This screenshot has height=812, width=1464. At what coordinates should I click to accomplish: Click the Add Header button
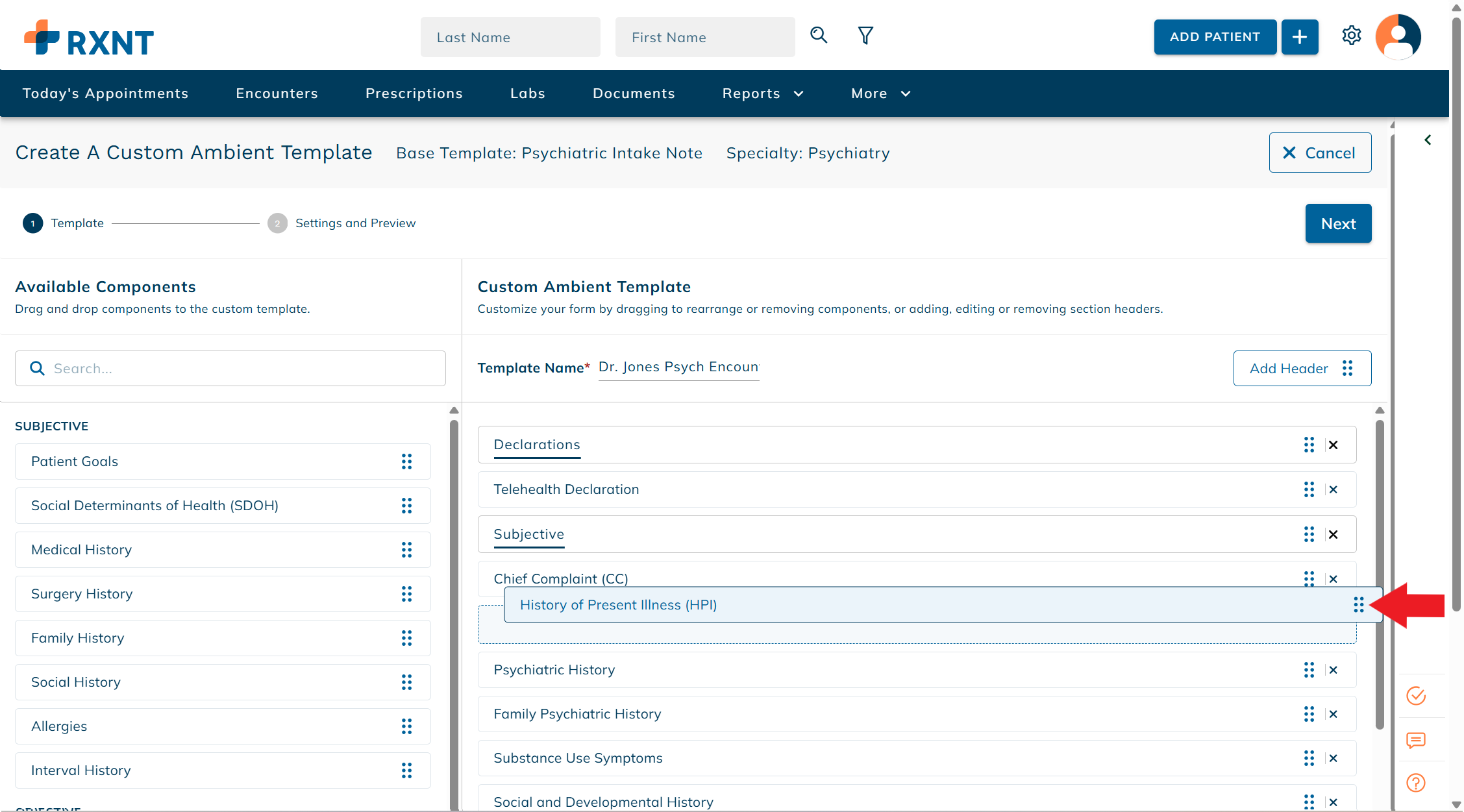tap(1302, 369)
